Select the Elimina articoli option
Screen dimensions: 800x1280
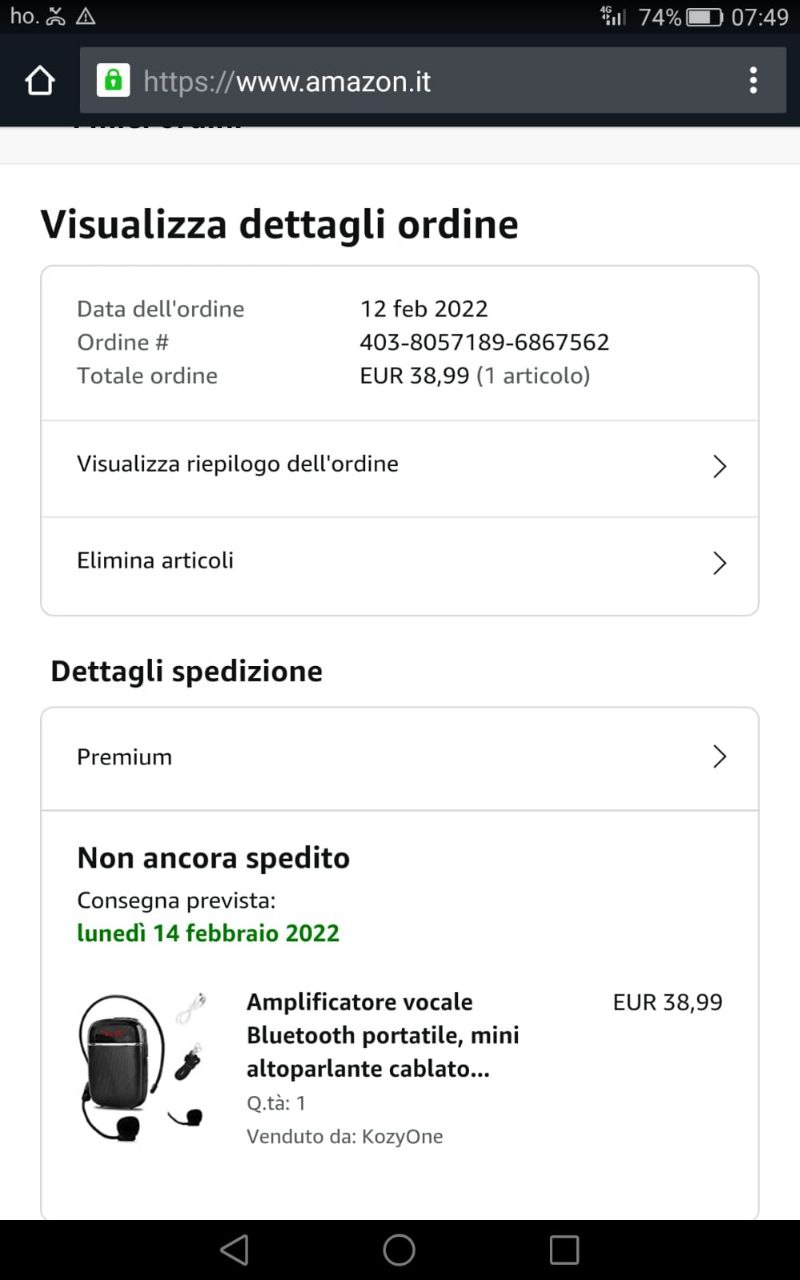point(155,560)
